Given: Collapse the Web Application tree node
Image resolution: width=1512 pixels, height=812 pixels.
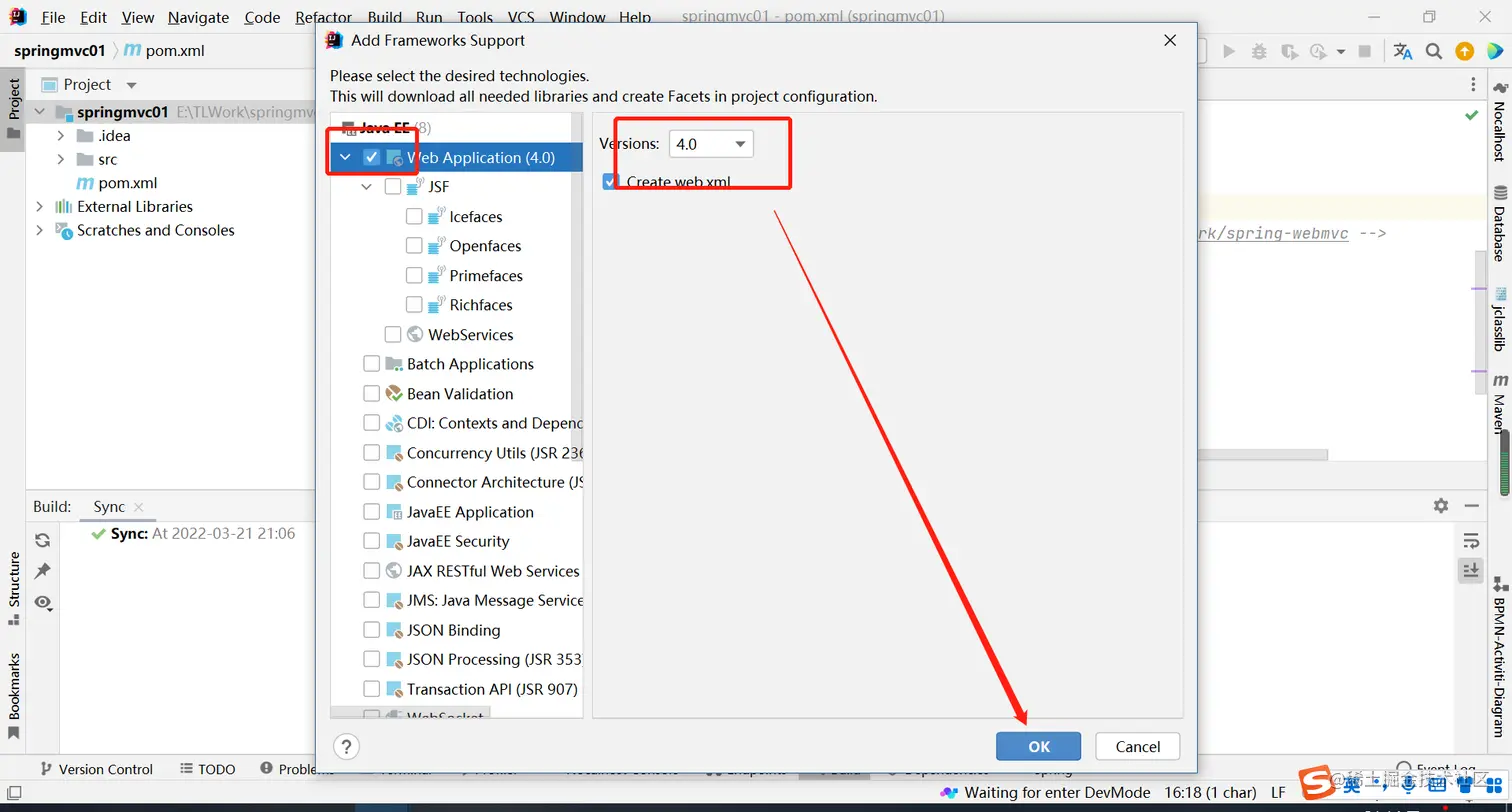Looking at the screenshot, I should click(x=345, y=158).
